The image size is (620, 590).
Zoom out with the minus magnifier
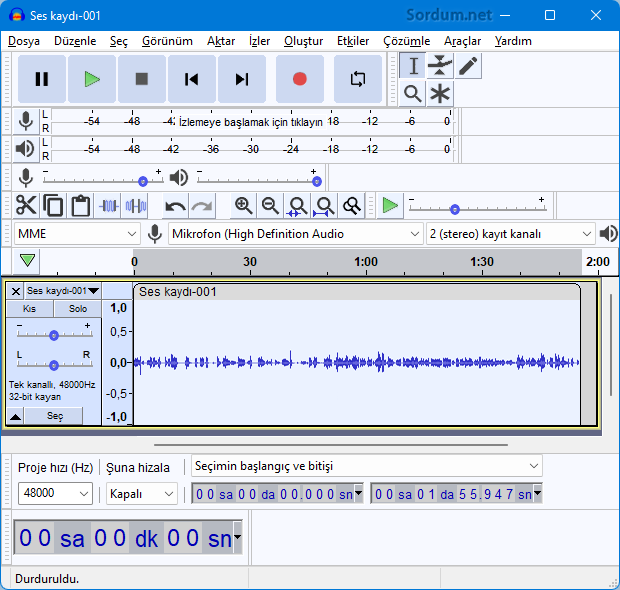click(x=270, y=206)
